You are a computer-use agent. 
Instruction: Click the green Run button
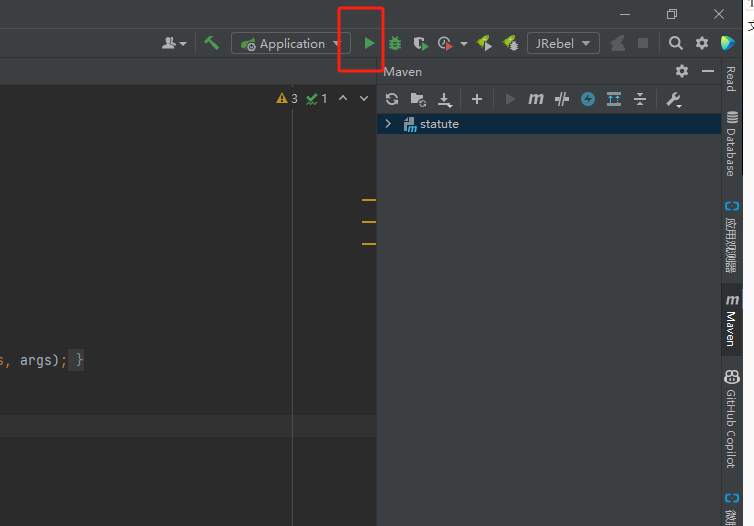tap(369, 44)
